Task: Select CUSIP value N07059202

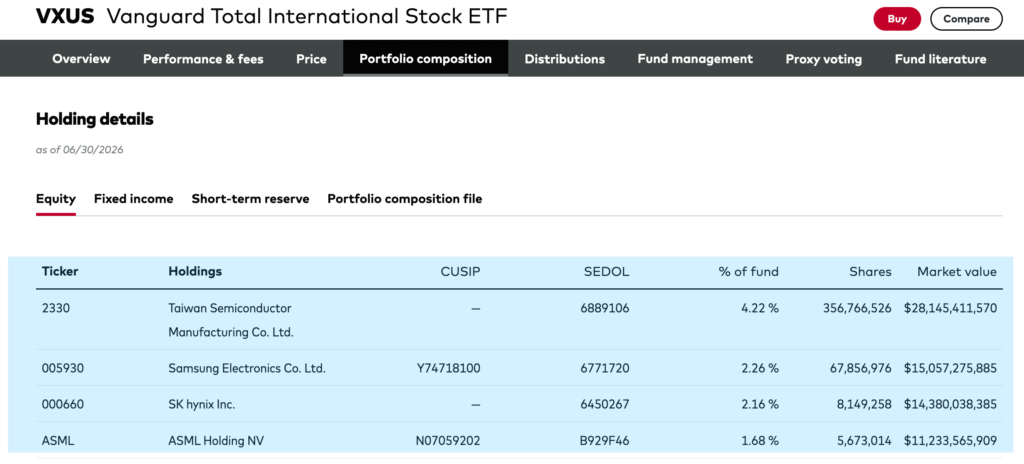Action: 448,441
